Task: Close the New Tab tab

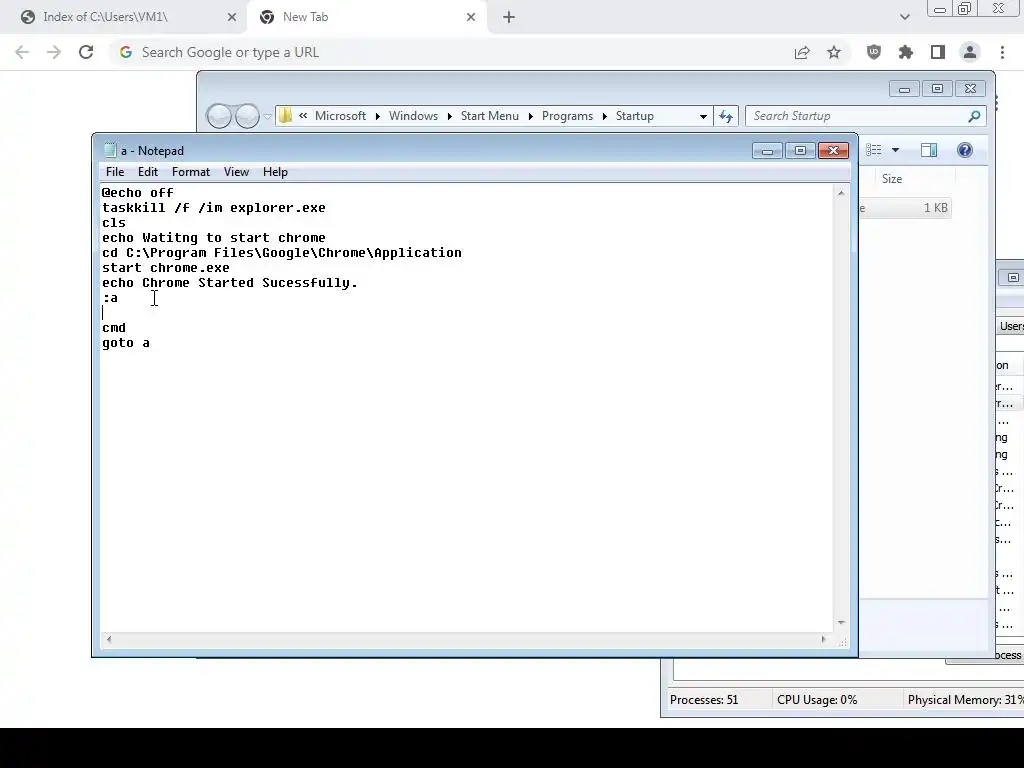Action: pyautogui.click(x=471, y=18)
